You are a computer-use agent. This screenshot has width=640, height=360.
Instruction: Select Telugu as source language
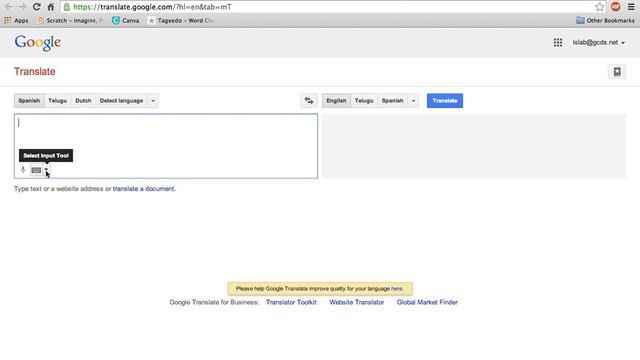point(58,101)
